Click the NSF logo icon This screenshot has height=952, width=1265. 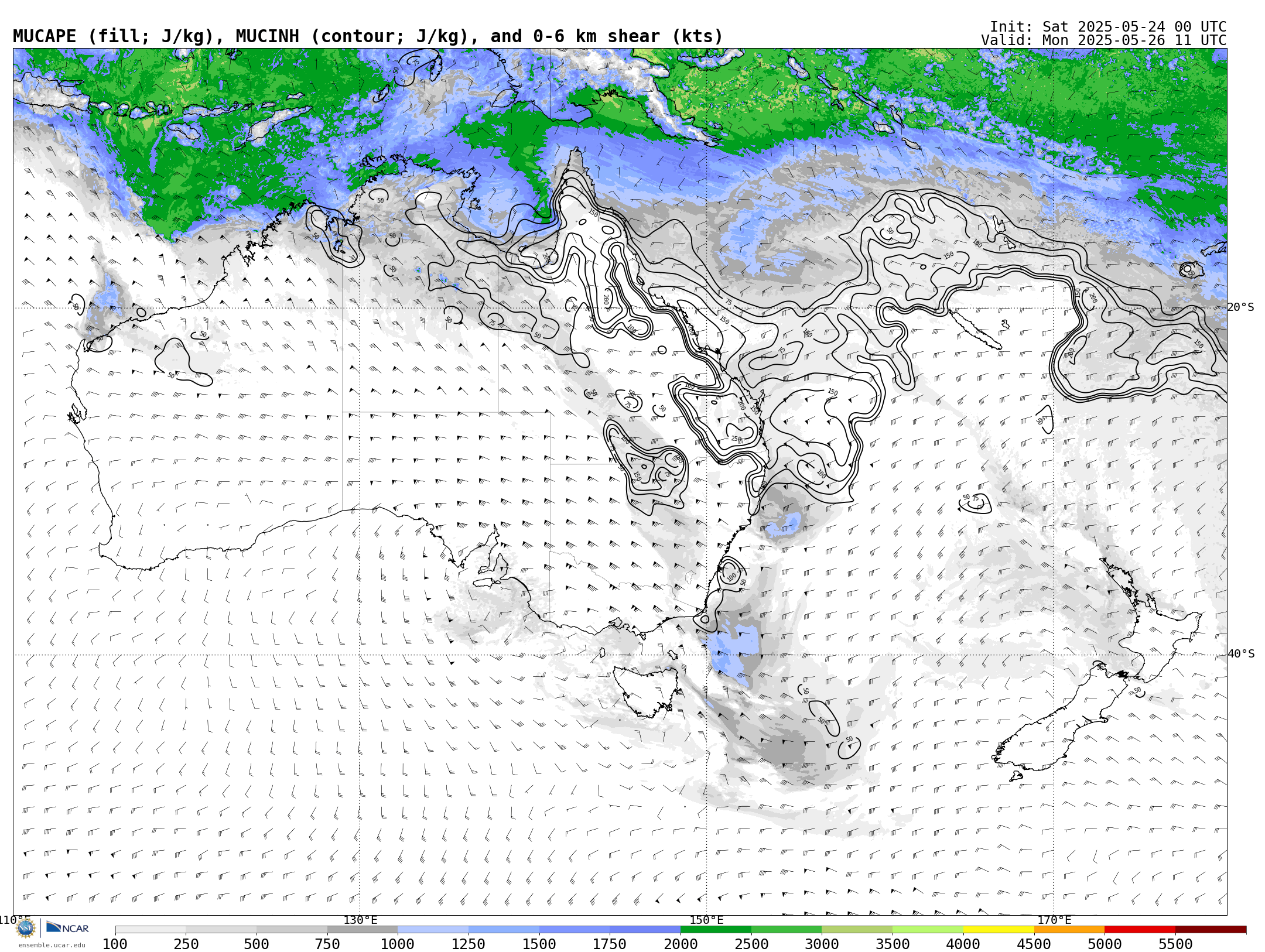click(26, 928)
